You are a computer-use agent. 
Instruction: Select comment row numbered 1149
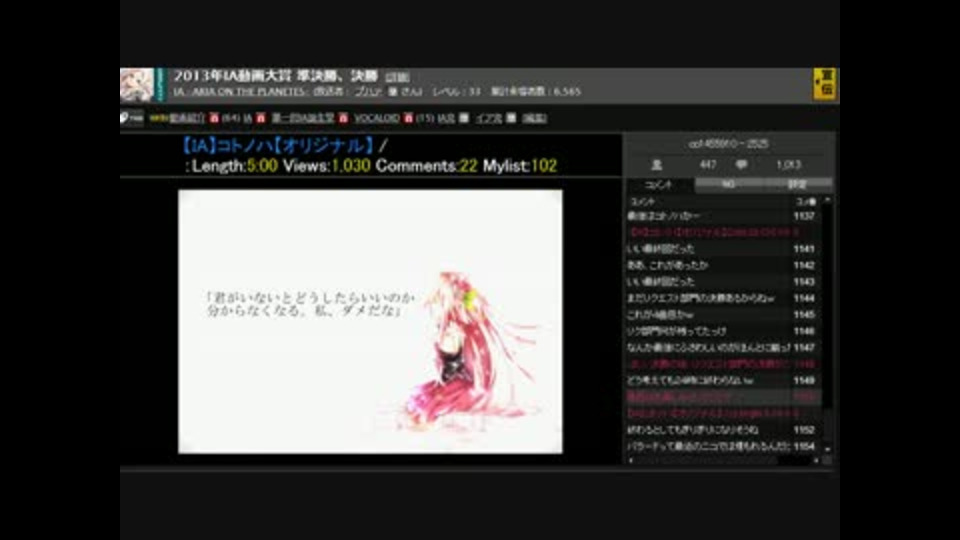723,381
